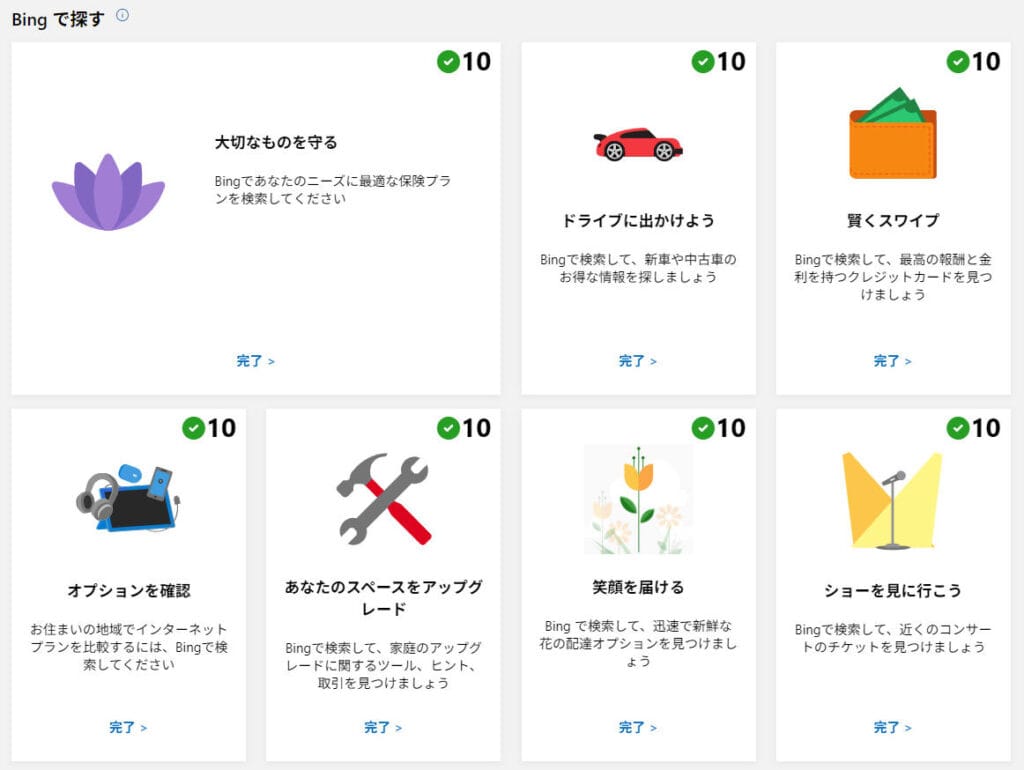Open 完了 link under オプションを確認
This screenshot has height=770, width=1024.
click(128, 728)
